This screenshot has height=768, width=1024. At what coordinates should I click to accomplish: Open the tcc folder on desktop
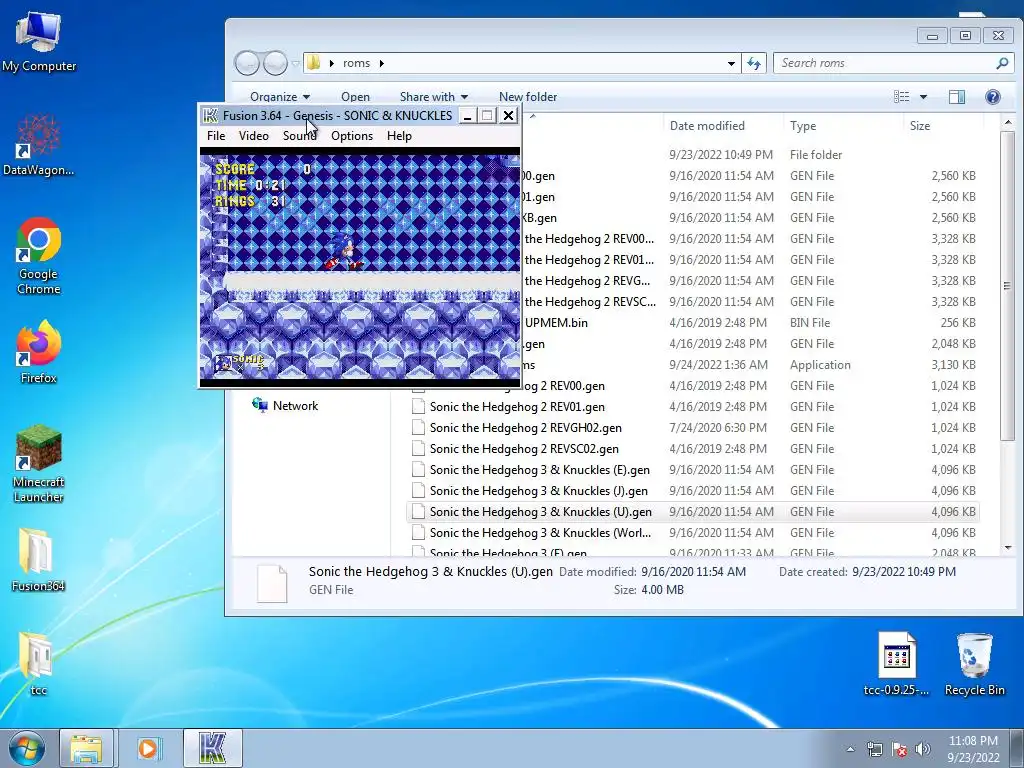point(39,664)
